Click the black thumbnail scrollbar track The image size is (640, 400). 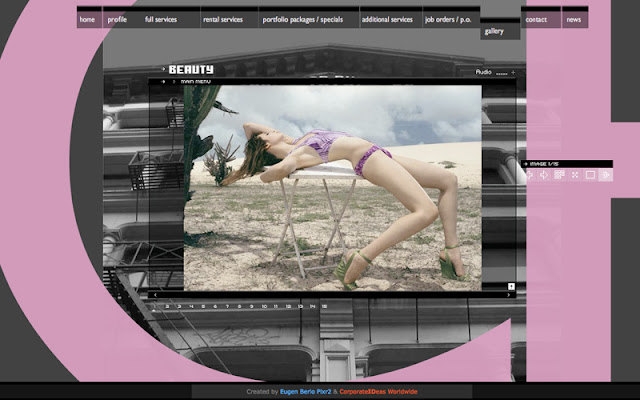tap(332, 295)
